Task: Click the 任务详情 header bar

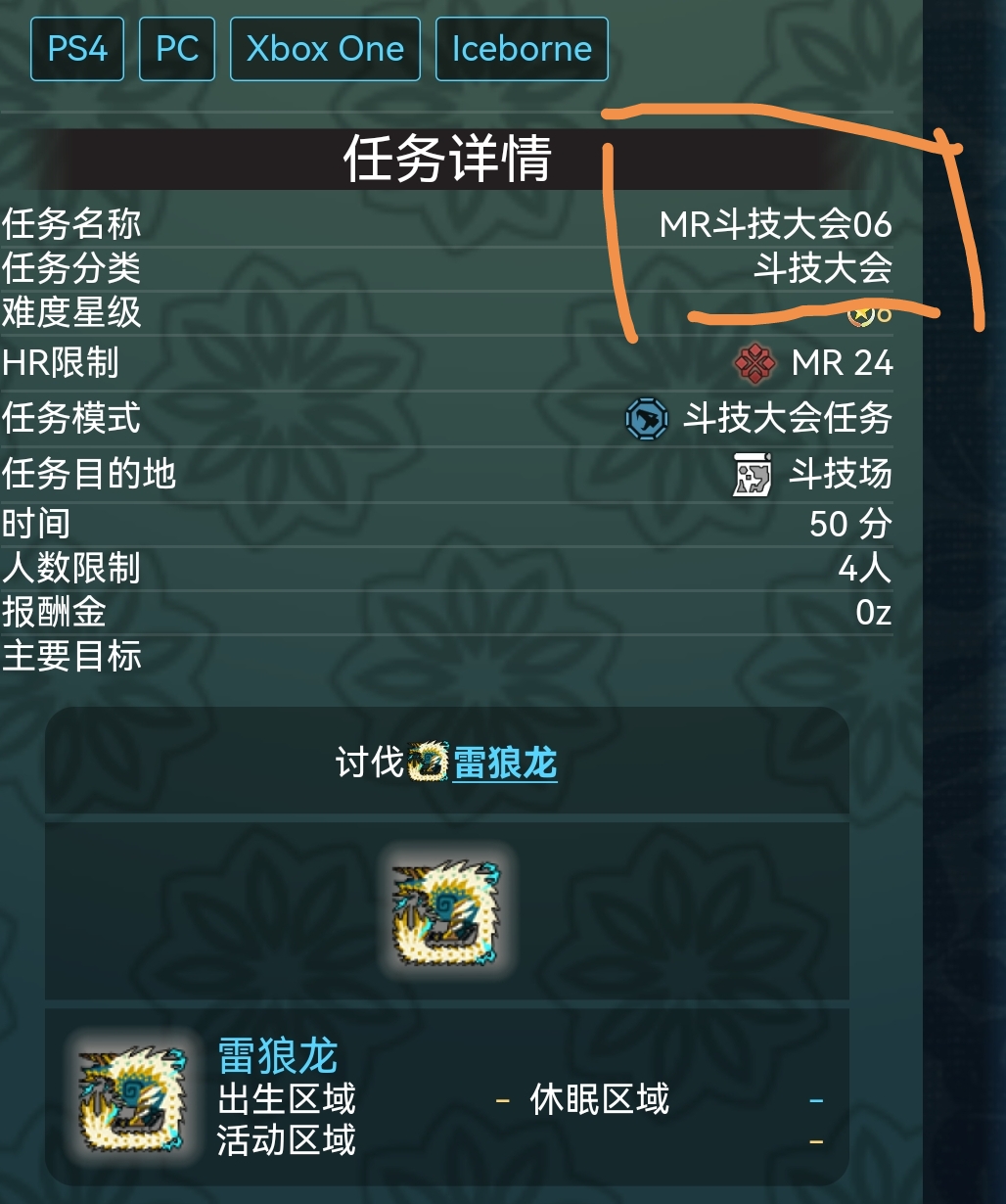Action: tap(447, 159)
